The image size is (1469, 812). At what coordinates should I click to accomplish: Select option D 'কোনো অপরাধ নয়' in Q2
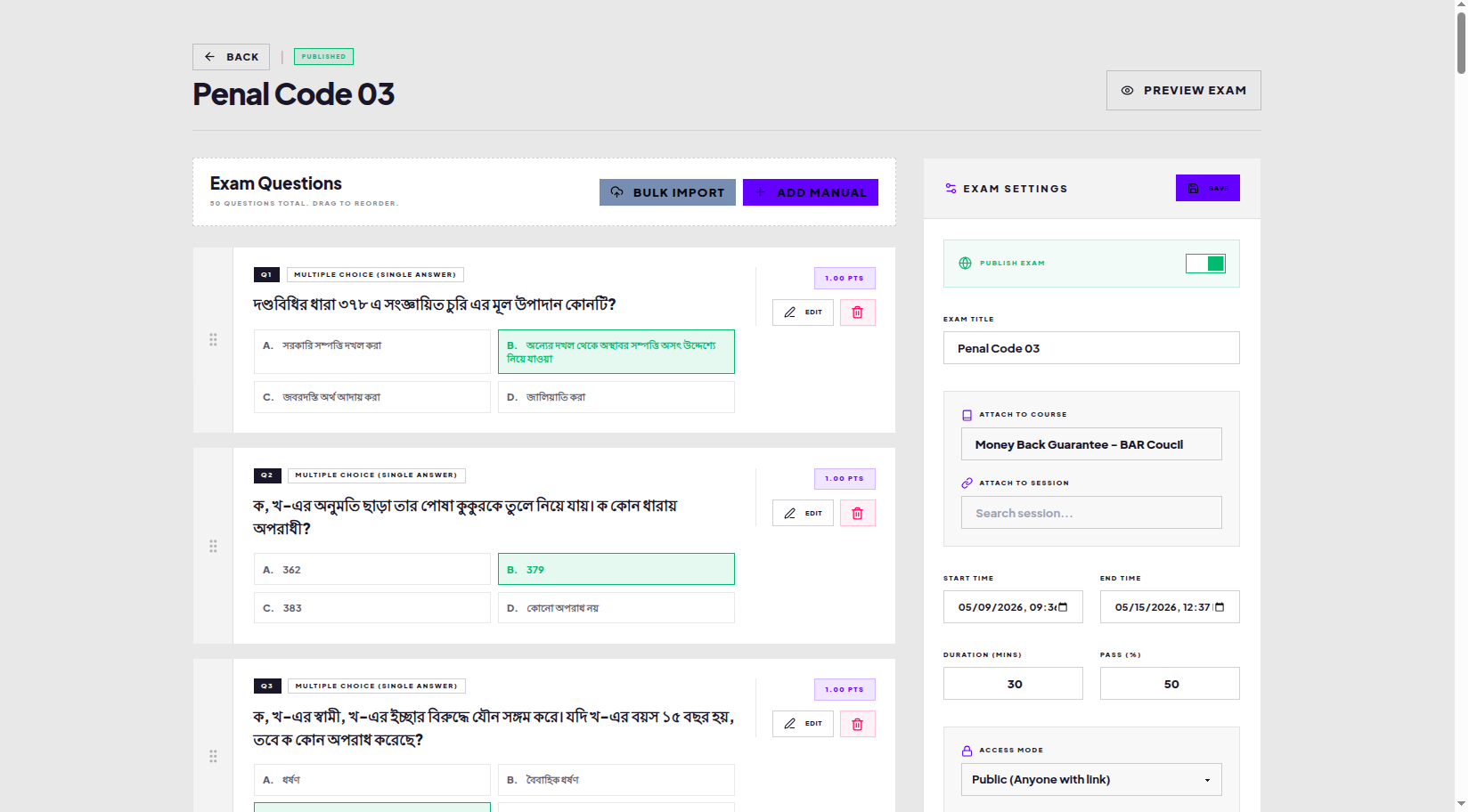point(616,608)
